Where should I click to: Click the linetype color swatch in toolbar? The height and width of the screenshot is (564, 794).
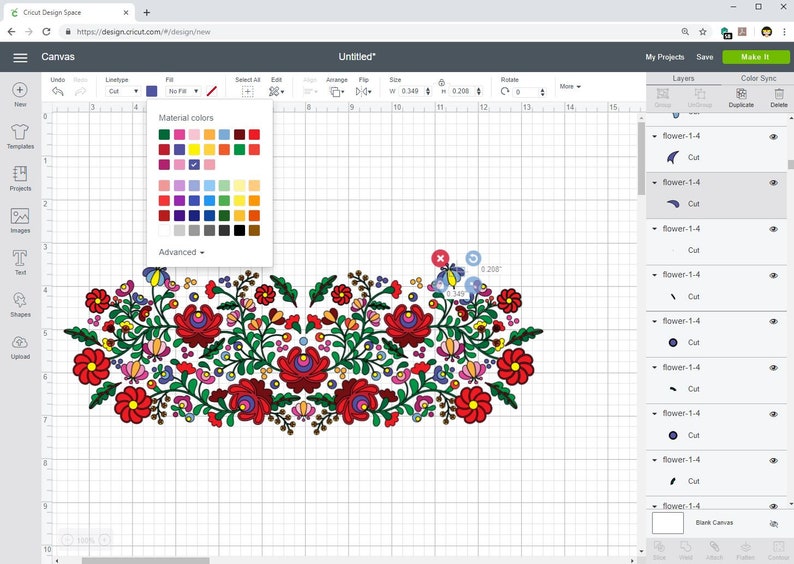(x=151, y=91)
